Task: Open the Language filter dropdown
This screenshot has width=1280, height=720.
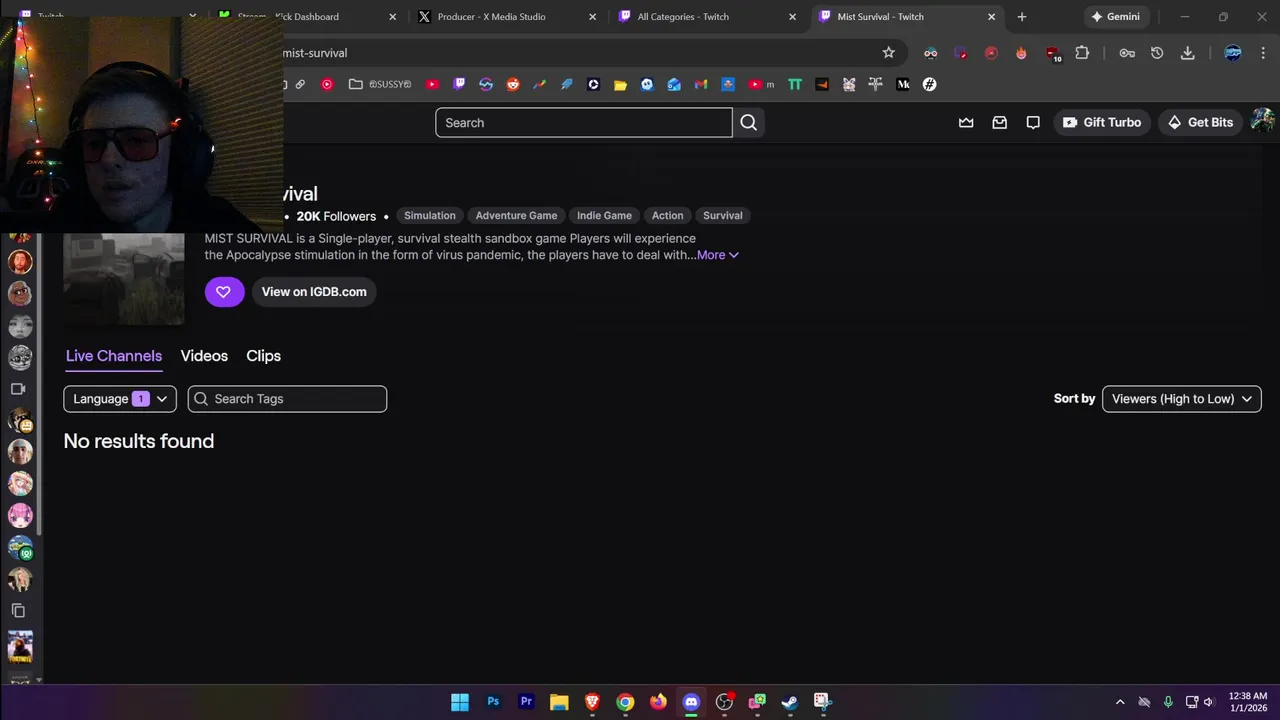Action: coord(120,399)
